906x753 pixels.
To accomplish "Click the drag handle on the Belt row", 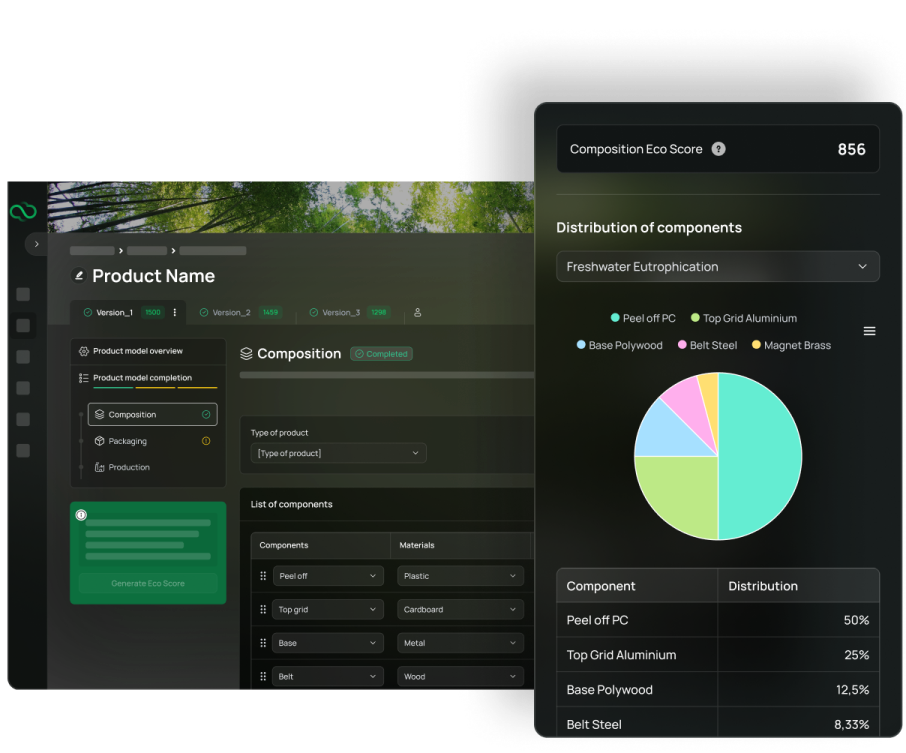I will [264, 677].
